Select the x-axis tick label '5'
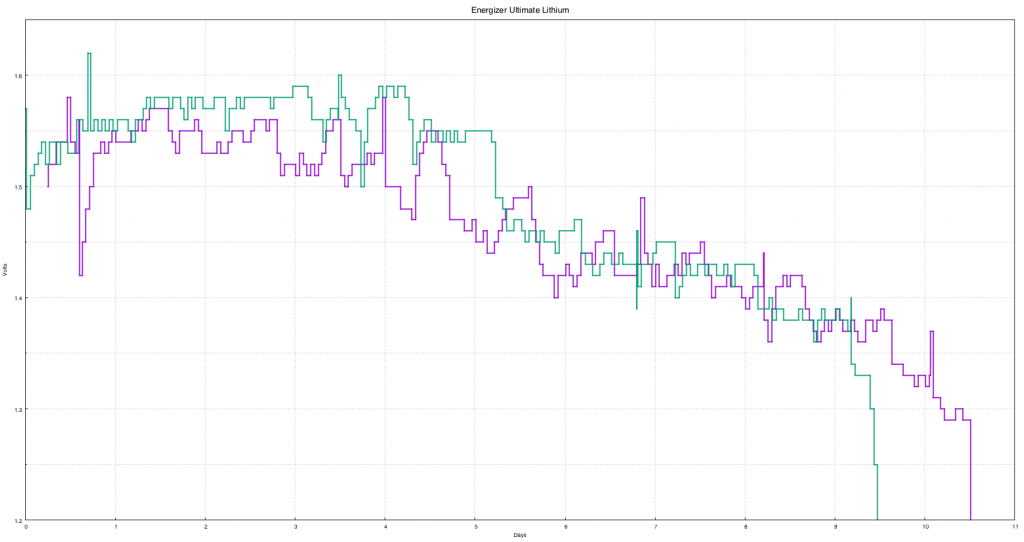1024x542 pixels. point(475,526)
